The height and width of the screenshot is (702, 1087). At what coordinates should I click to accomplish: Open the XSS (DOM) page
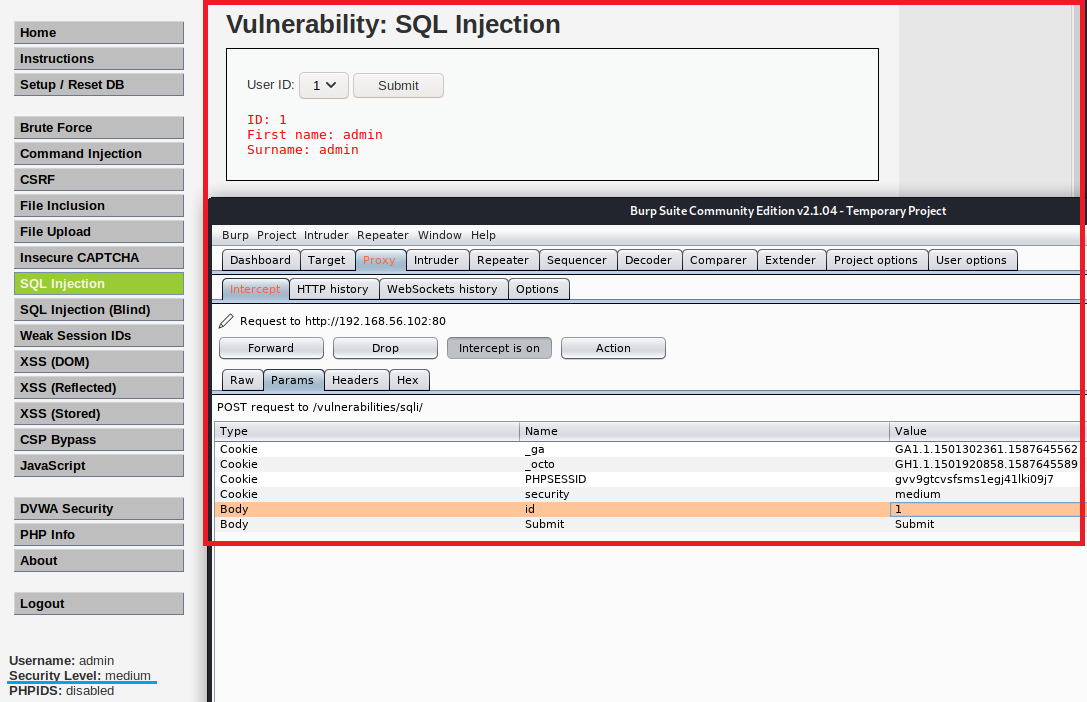point(98,361)
